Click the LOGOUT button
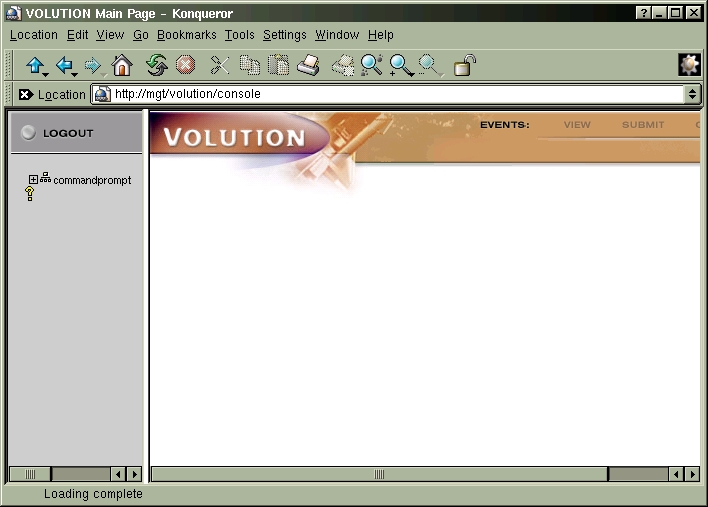 (67, 133)
